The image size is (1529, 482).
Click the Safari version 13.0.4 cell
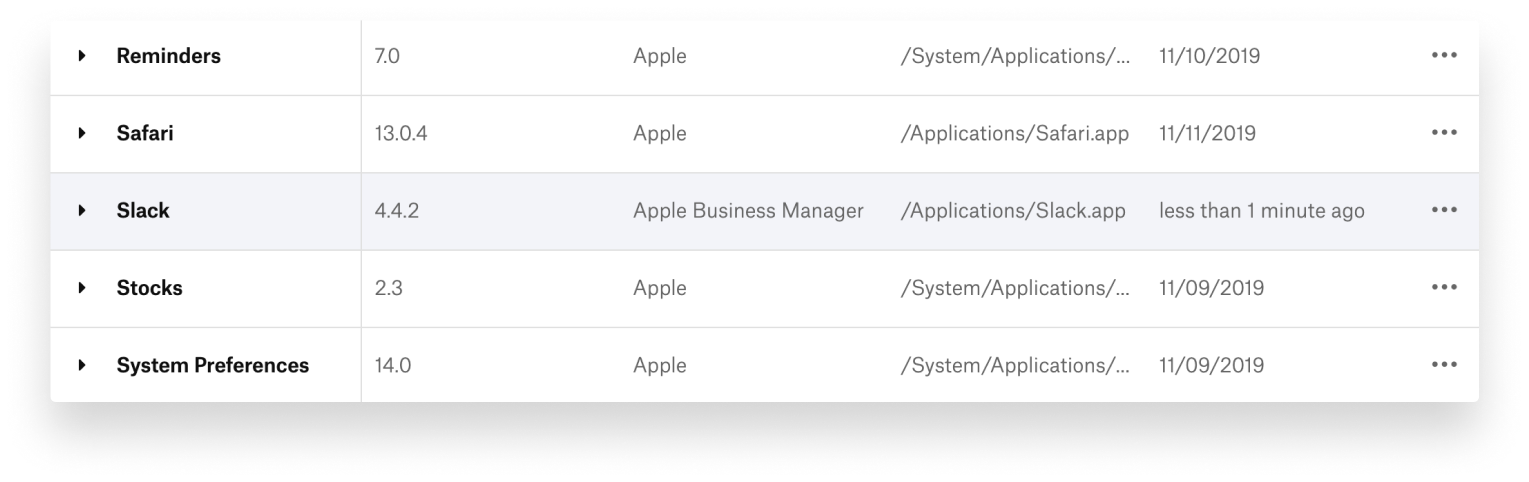tap(400, 133)
